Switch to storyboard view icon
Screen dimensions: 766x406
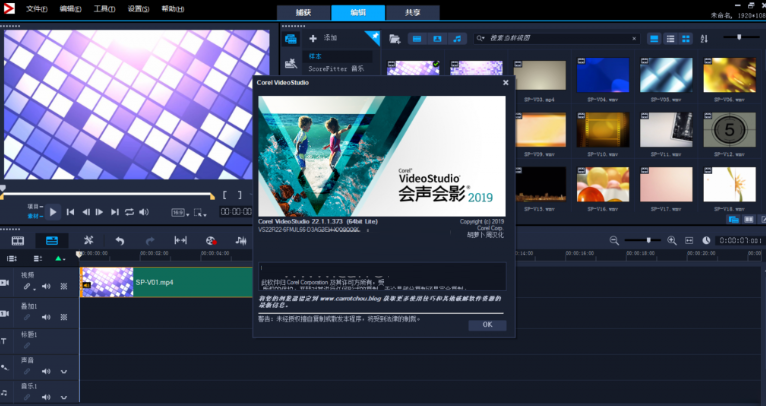18,240
